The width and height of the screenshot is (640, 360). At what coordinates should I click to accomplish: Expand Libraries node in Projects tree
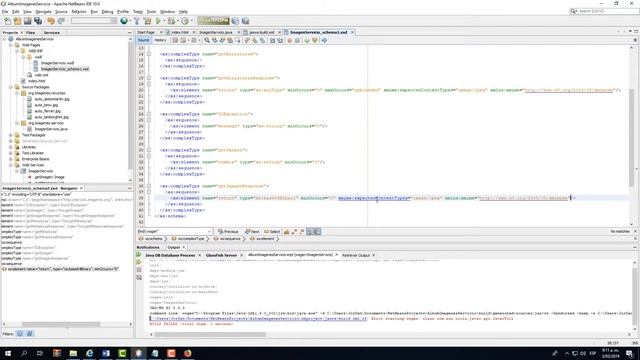pyautogui.click(x=11, y=147)
